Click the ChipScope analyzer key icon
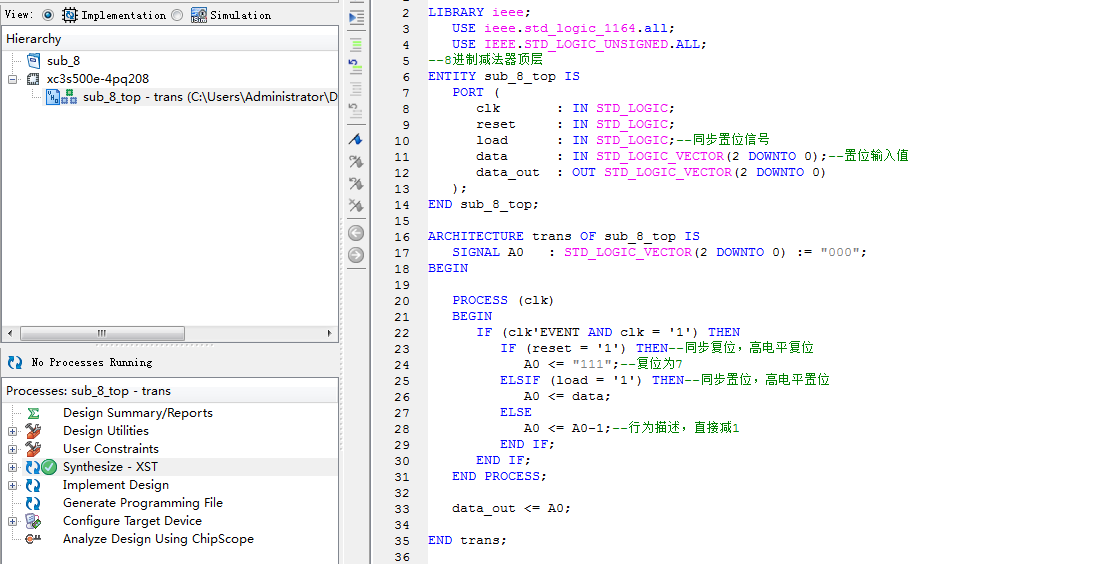 (x=33, y=539)
